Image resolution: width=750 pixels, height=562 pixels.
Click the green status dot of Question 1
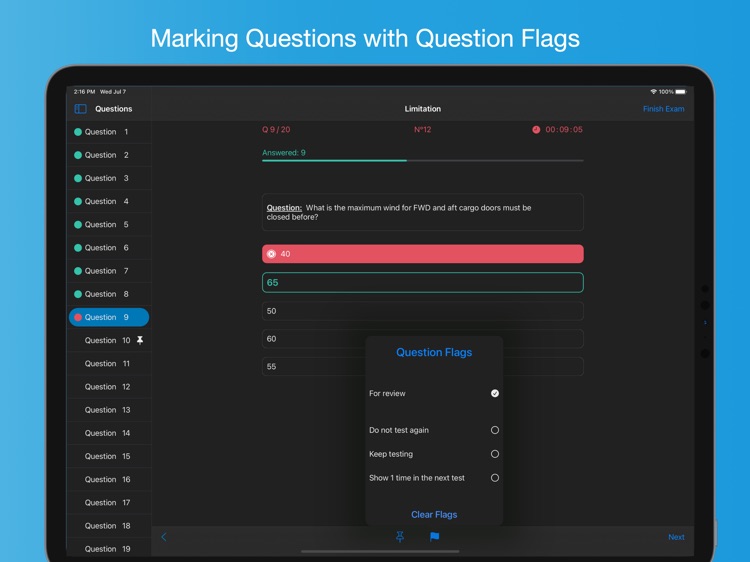(78, 132)
